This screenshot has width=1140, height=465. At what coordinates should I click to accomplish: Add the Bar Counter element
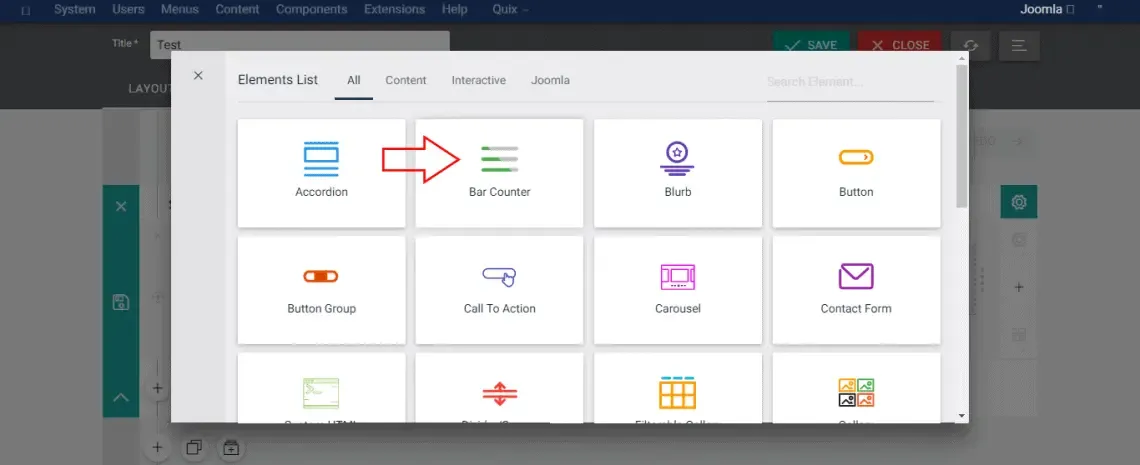[x=499, y=173]
